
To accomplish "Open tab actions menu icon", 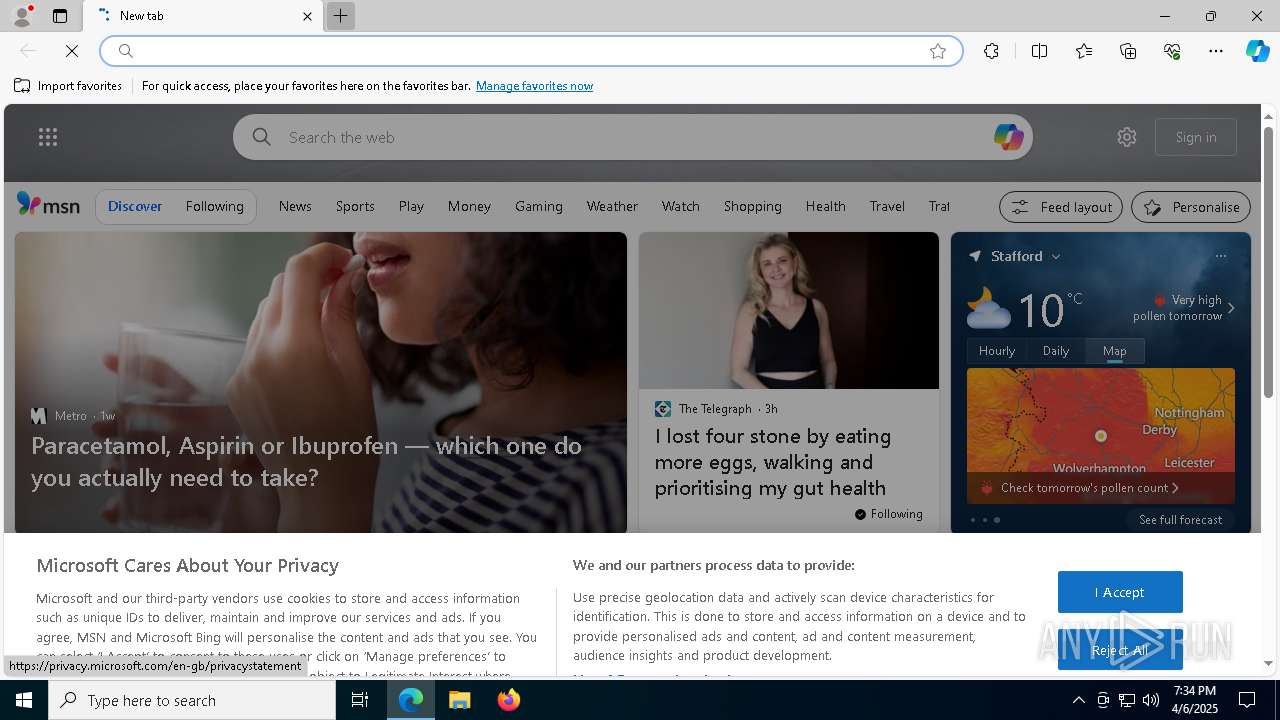I will point(60,16).
